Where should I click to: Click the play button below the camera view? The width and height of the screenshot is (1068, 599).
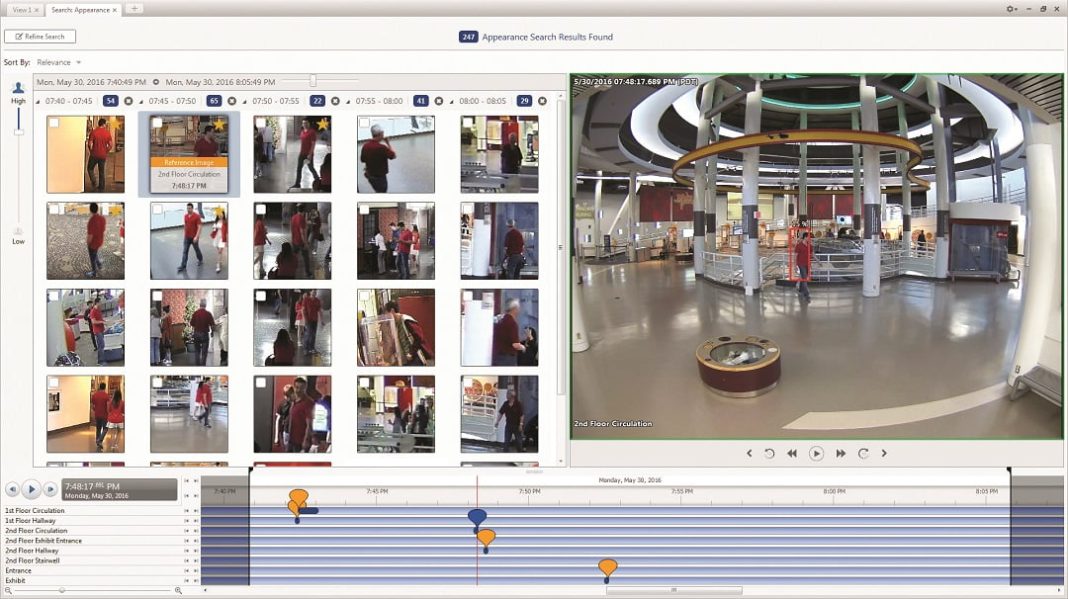816,453
